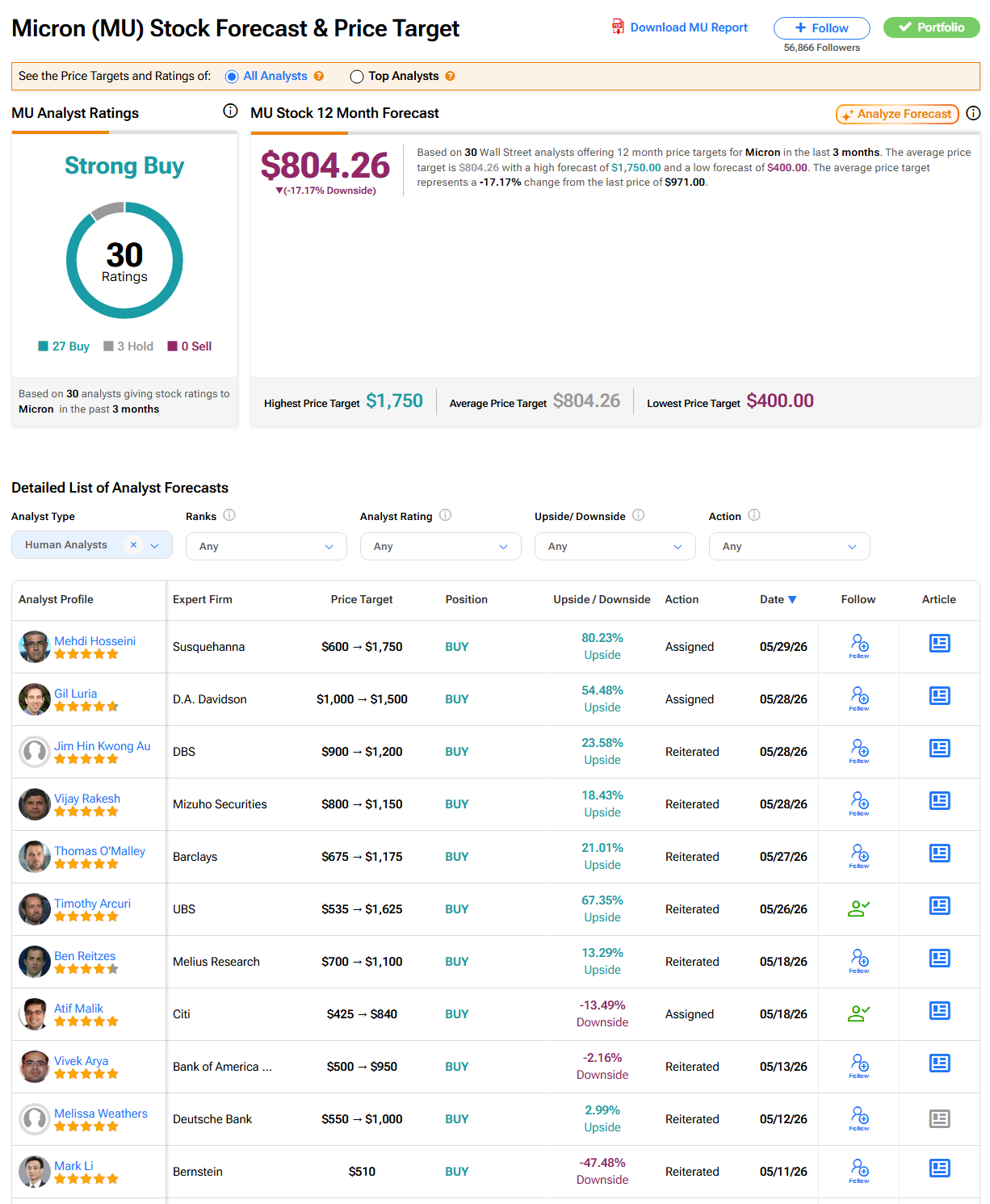Image resolution: width=990 pixels, height=1204 pixels.
Task: Open the article for UBS rating
Action: pyautogui.click(x=940, y=906)
